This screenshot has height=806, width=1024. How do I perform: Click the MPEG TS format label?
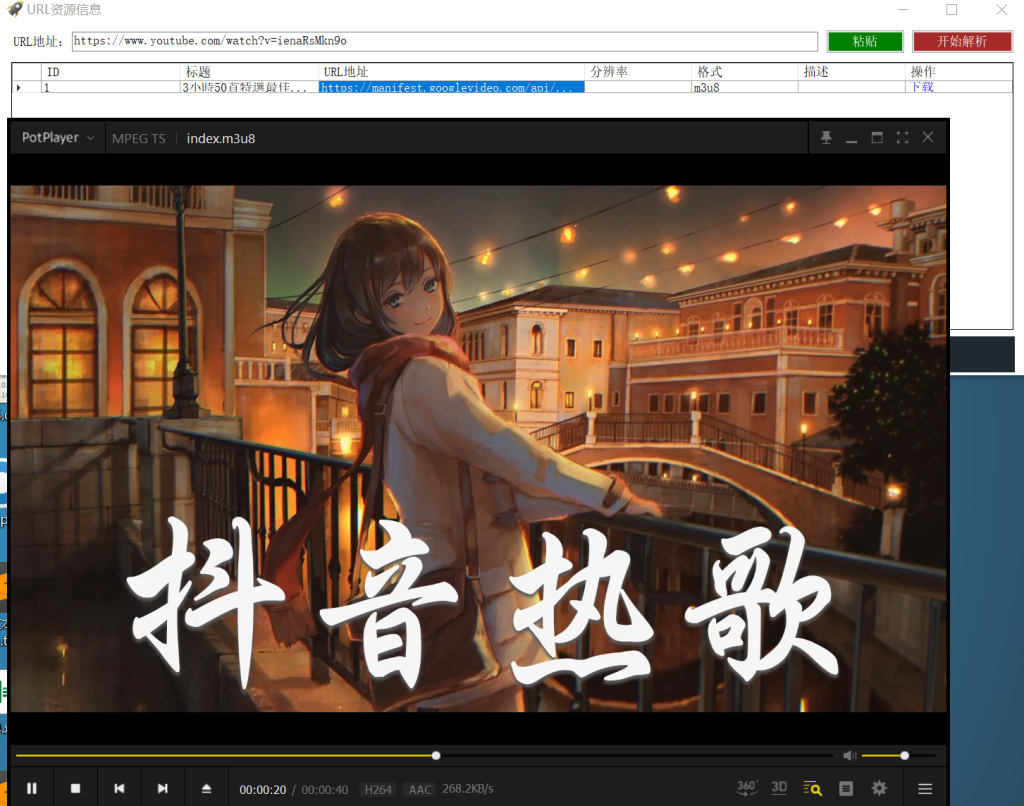point(138,138)
